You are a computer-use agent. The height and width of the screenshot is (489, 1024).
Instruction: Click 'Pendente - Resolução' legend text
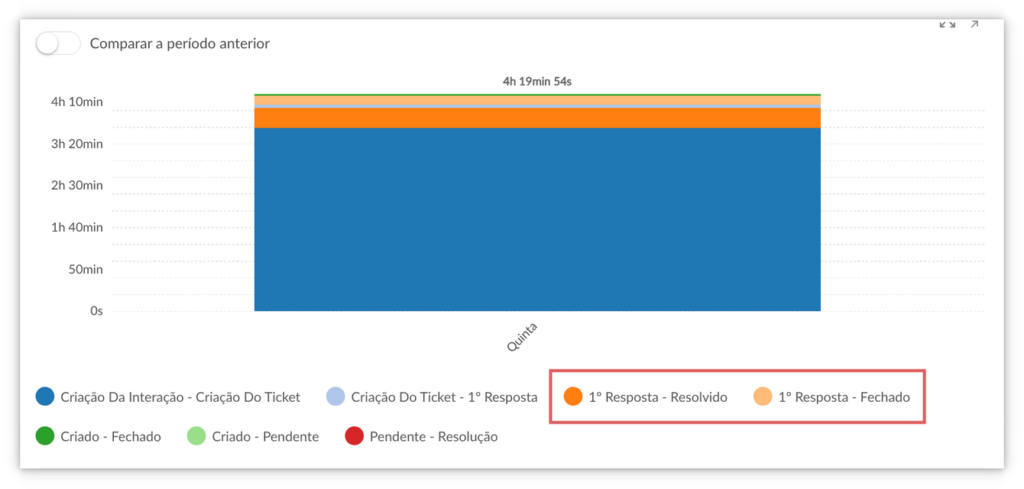[x=433, y=437]
